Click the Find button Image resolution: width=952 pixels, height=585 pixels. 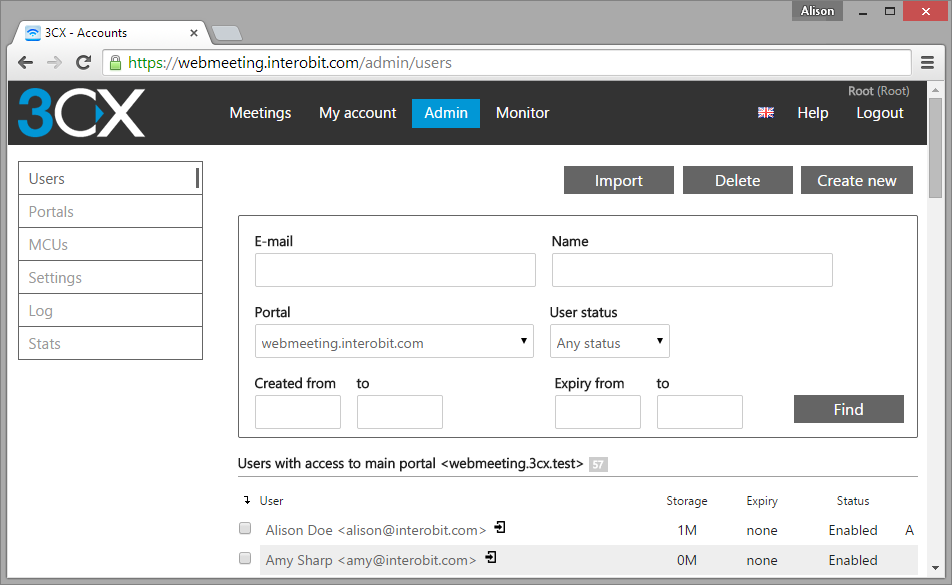[849, 409]
